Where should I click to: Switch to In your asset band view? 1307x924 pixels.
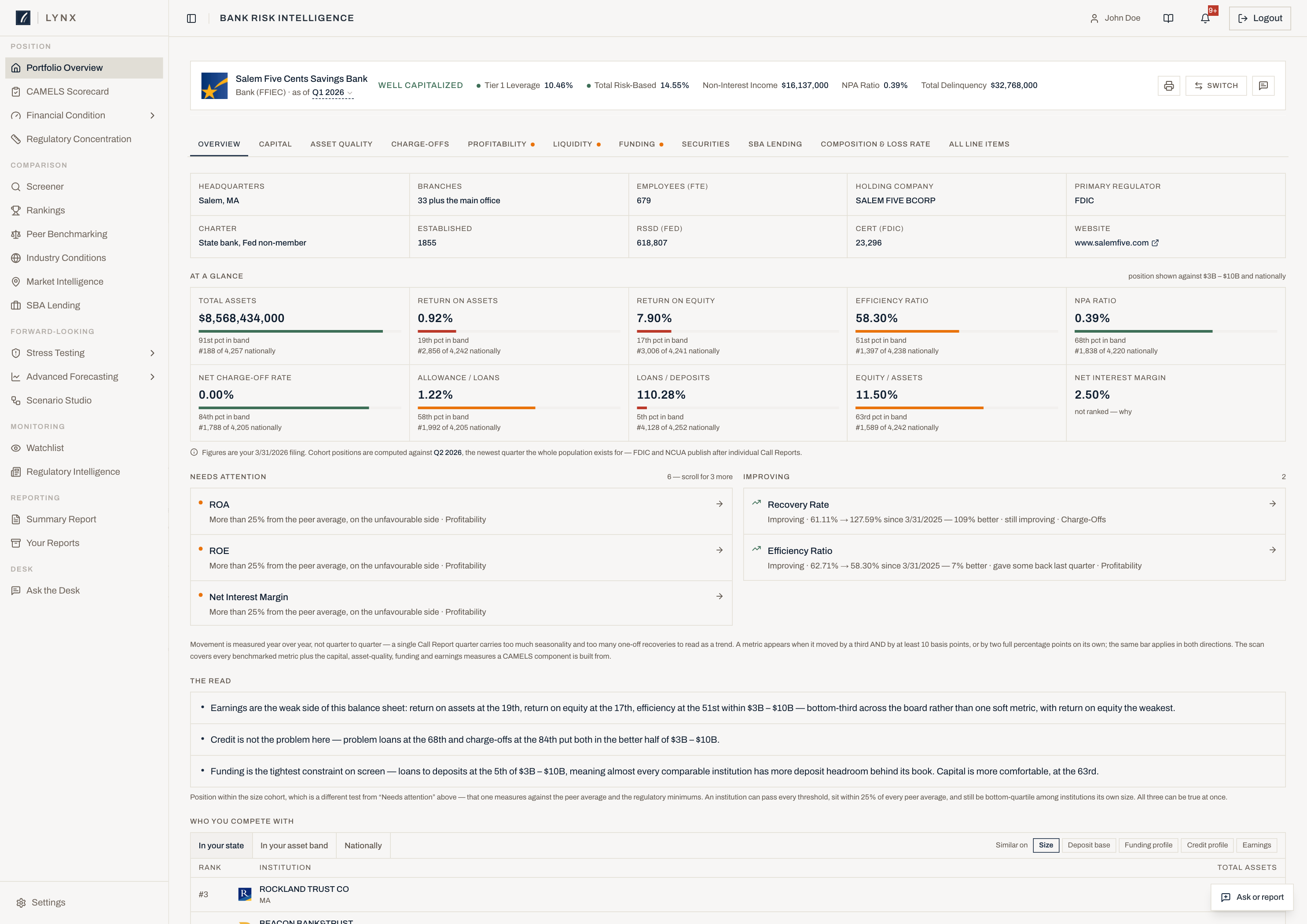(x=294, y=845)
